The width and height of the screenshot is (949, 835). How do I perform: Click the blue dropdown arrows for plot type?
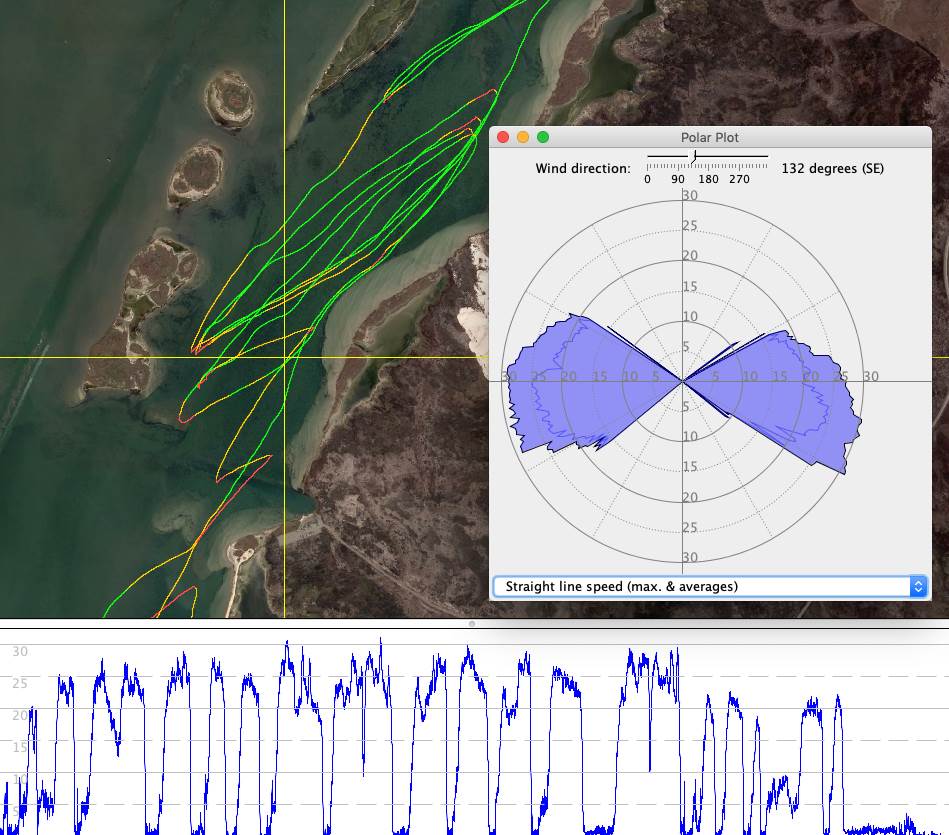pos(918,587)
